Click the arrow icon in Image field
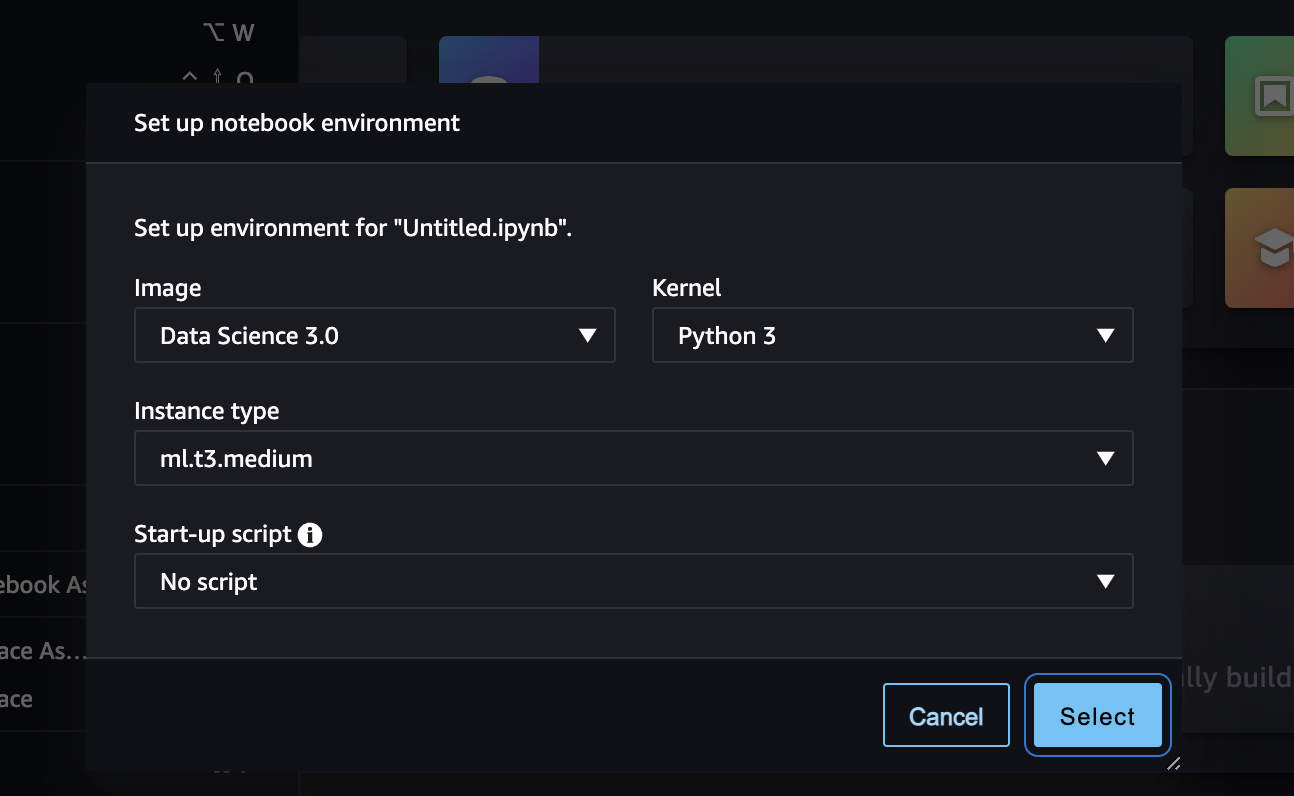1294x796 pixels. click(x=588, y=336)
